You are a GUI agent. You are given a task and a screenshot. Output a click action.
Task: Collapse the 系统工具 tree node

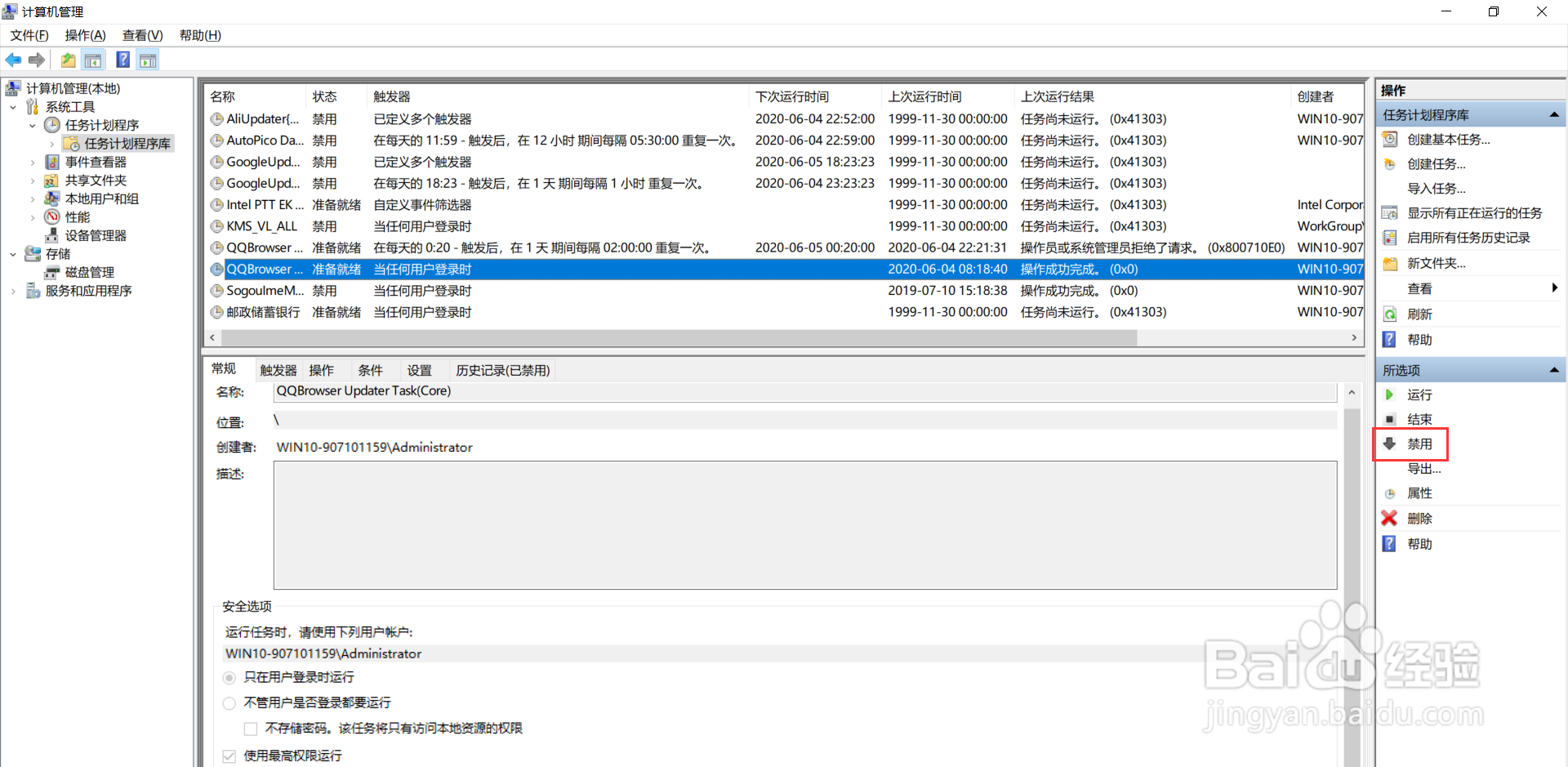13,107
